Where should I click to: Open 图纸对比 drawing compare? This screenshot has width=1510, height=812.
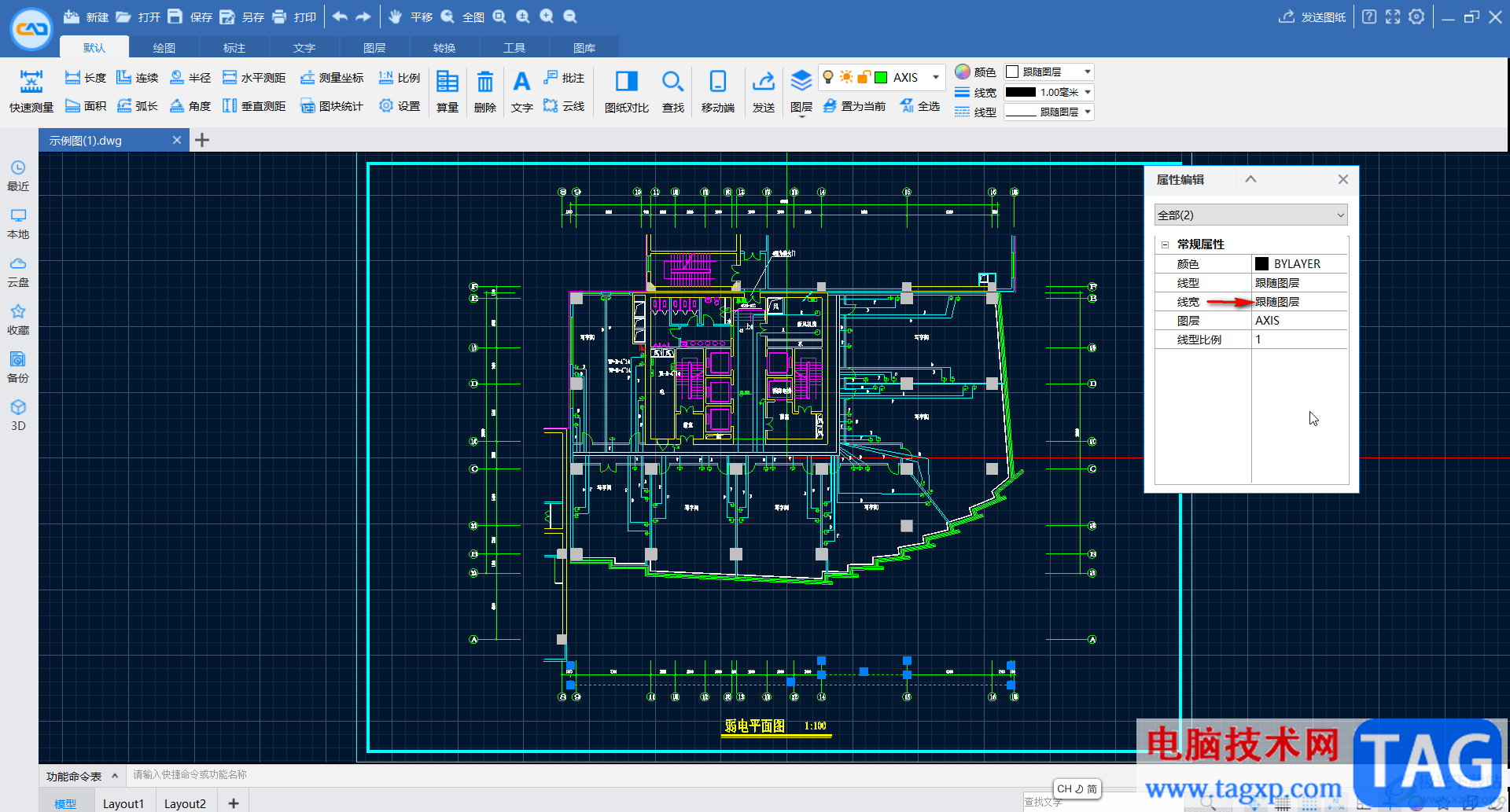click(627, 91)
